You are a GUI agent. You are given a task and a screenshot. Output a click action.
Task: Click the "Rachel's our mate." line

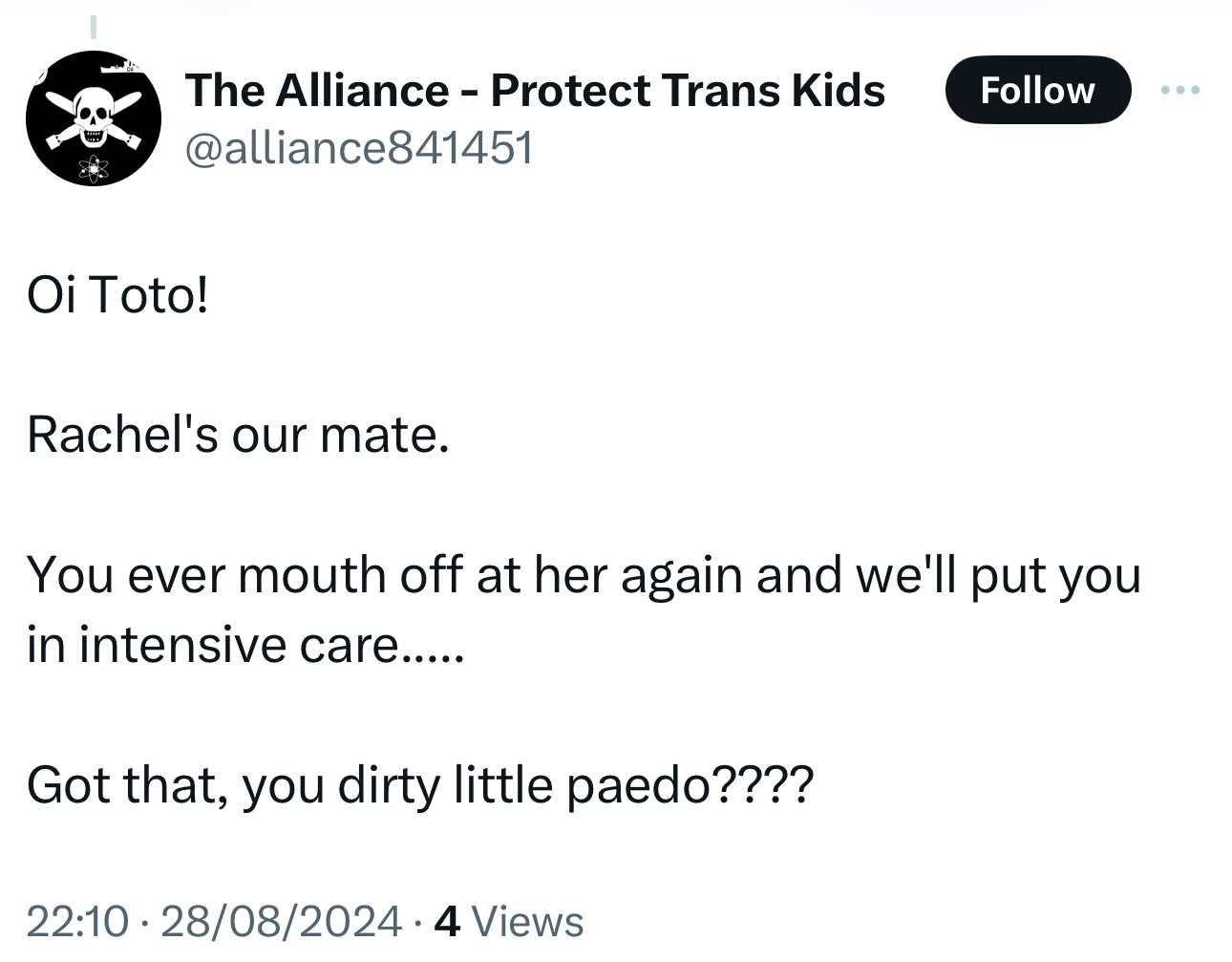coord(238,435)
